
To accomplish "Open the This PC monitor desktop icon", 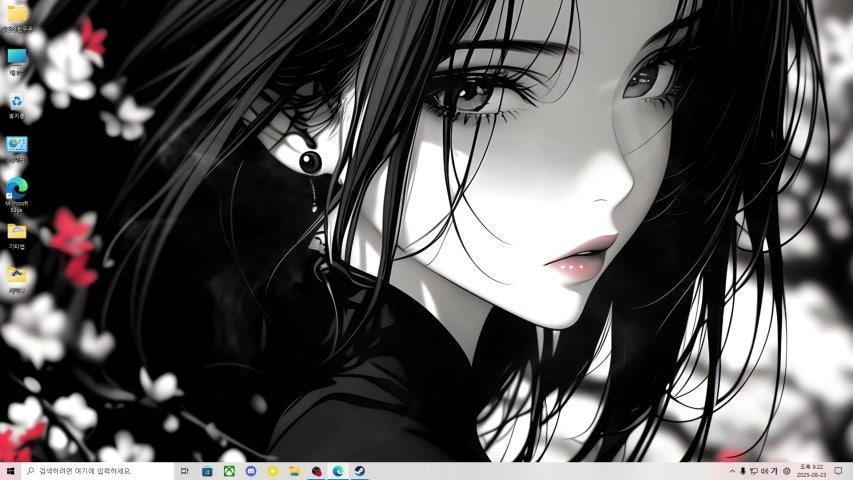I will [17, 60].
